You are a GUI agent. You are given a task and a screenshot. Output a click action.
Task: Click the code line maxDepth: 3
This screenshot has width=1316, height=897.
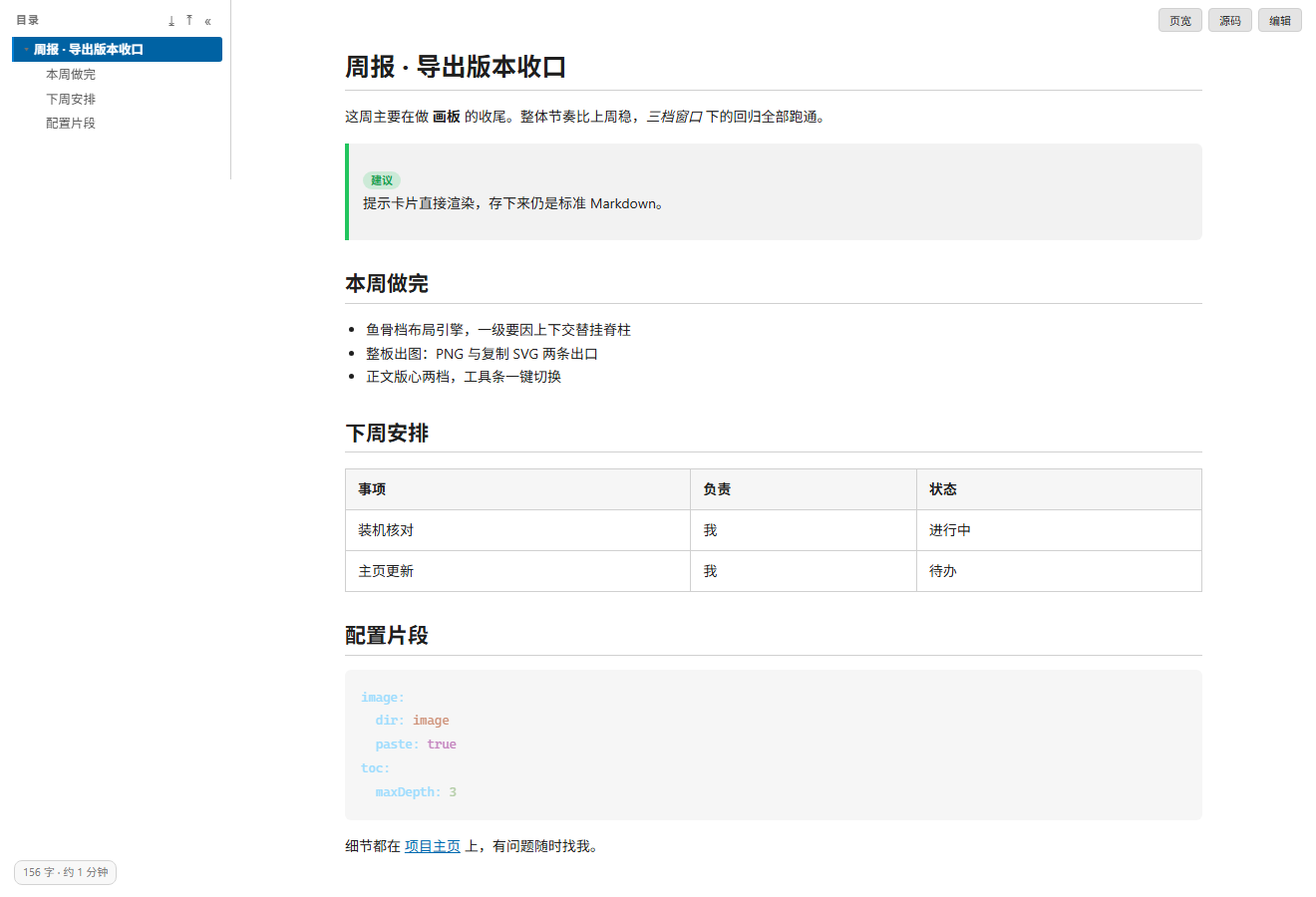coord(416,792)
